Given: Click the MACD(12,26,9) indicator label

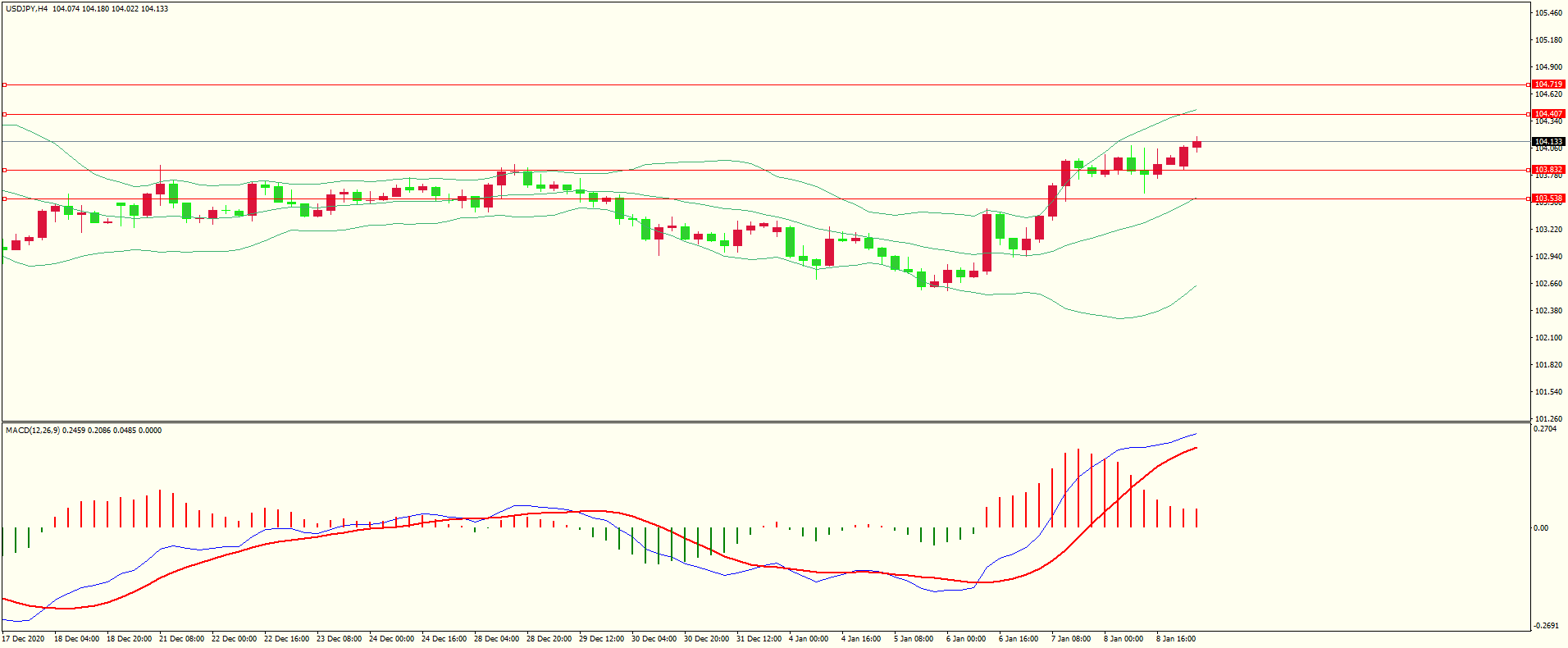Looking at the screenshot, I should (x=32, y=431).
